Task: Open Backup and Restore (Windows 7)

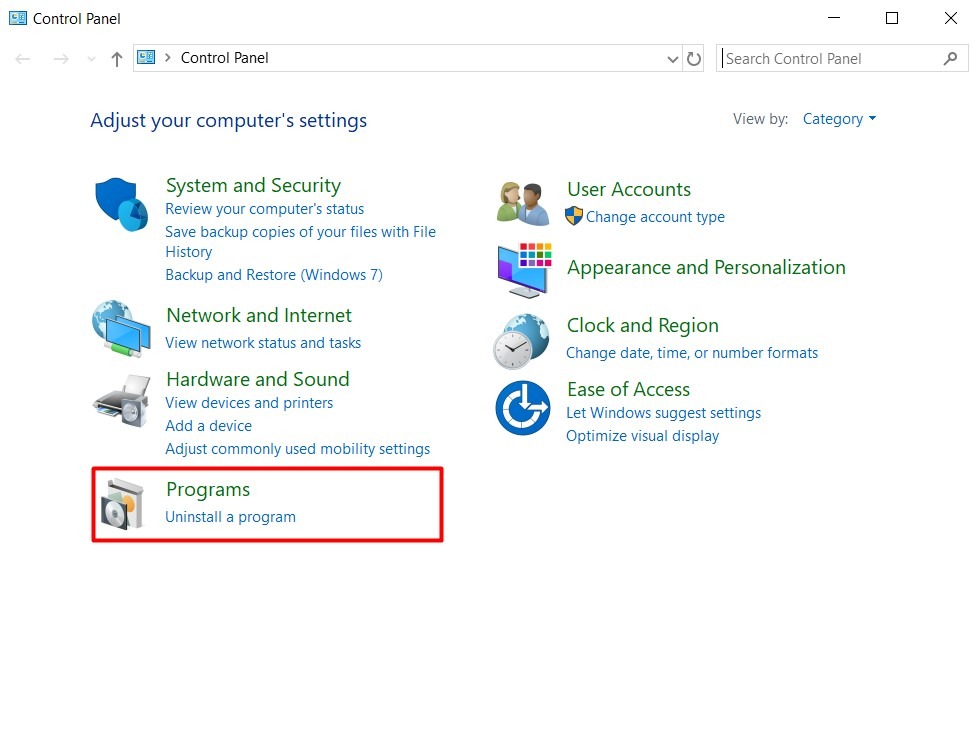Action: pos(274,275)
